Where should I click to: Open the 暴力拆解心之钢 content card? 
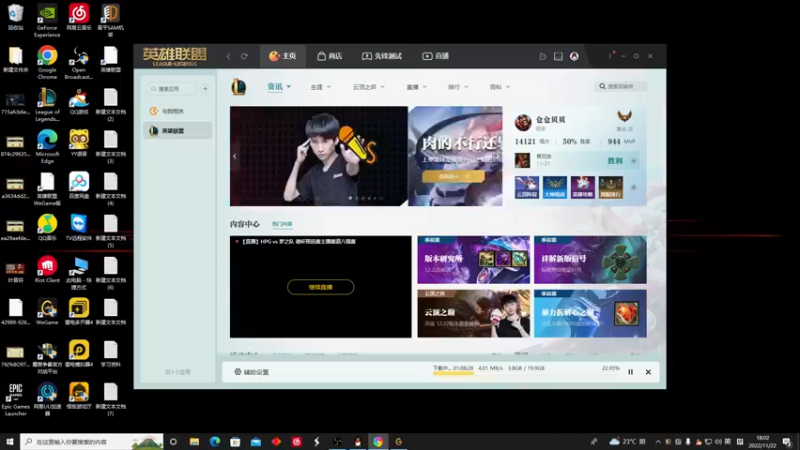[590, 314]
